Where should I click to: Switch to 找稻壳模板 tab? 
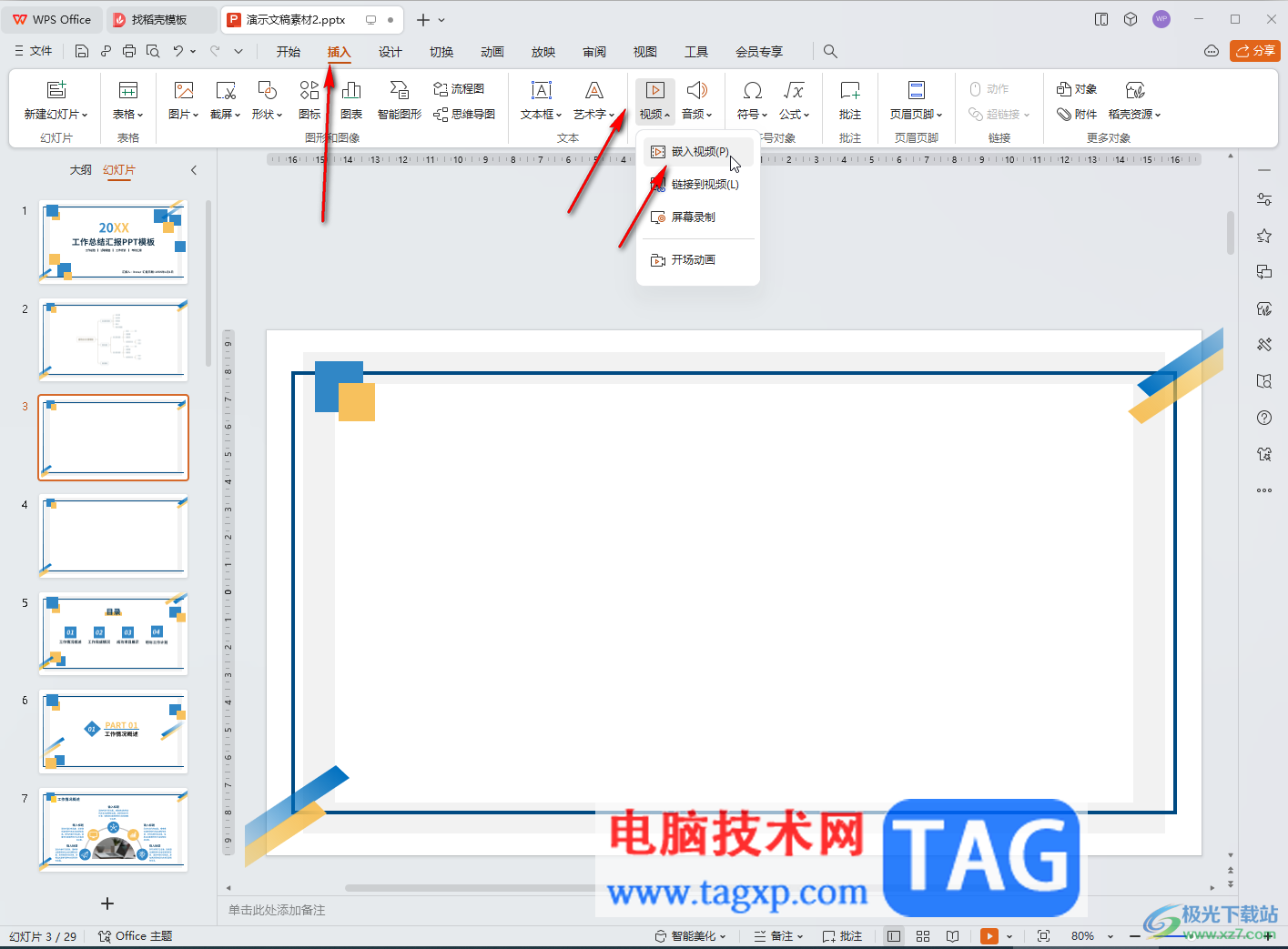[160, 19]
